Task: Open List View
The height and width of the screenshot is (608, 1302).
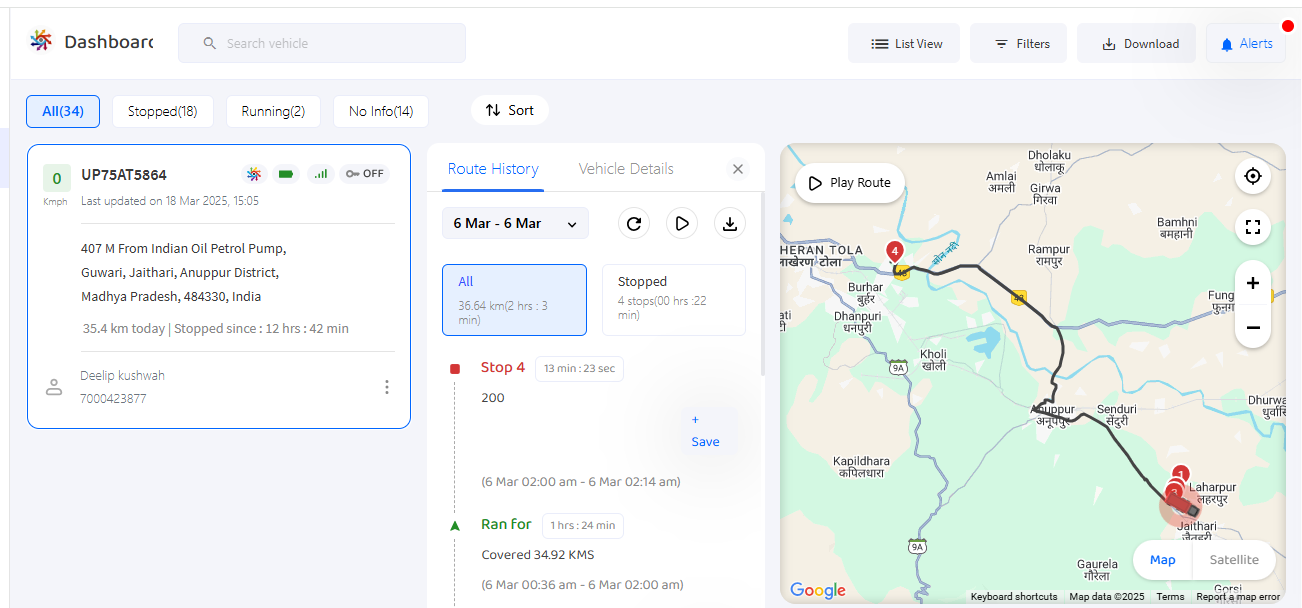Action: (x=904, y=43)
